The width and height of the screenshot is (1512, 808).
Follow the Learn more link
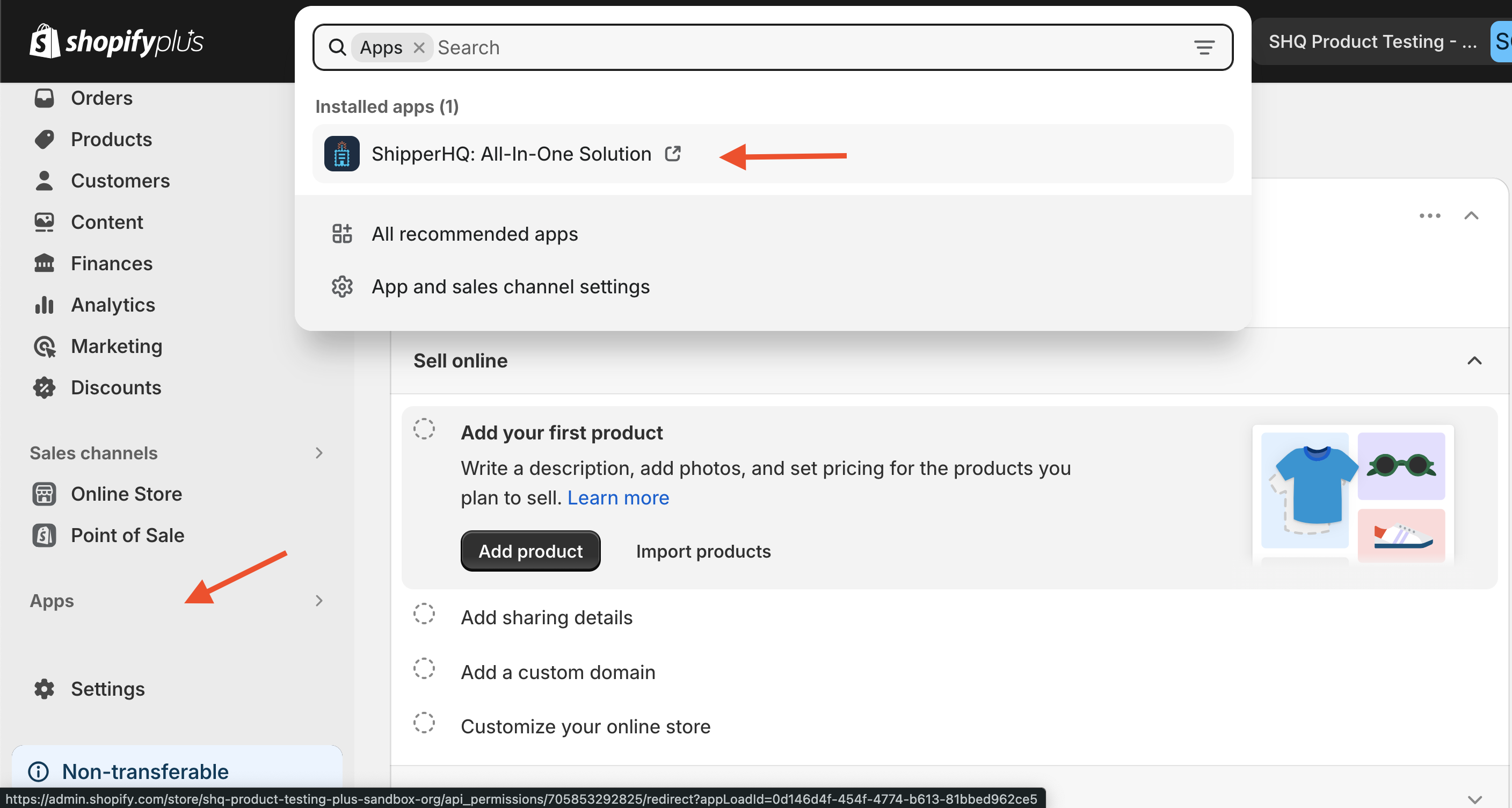(x=617, y=497)
